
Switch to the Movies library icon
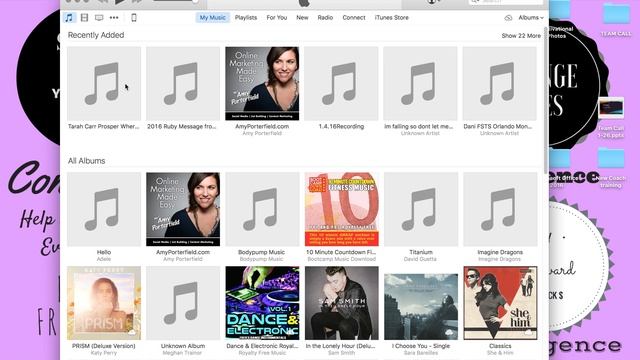84,18
